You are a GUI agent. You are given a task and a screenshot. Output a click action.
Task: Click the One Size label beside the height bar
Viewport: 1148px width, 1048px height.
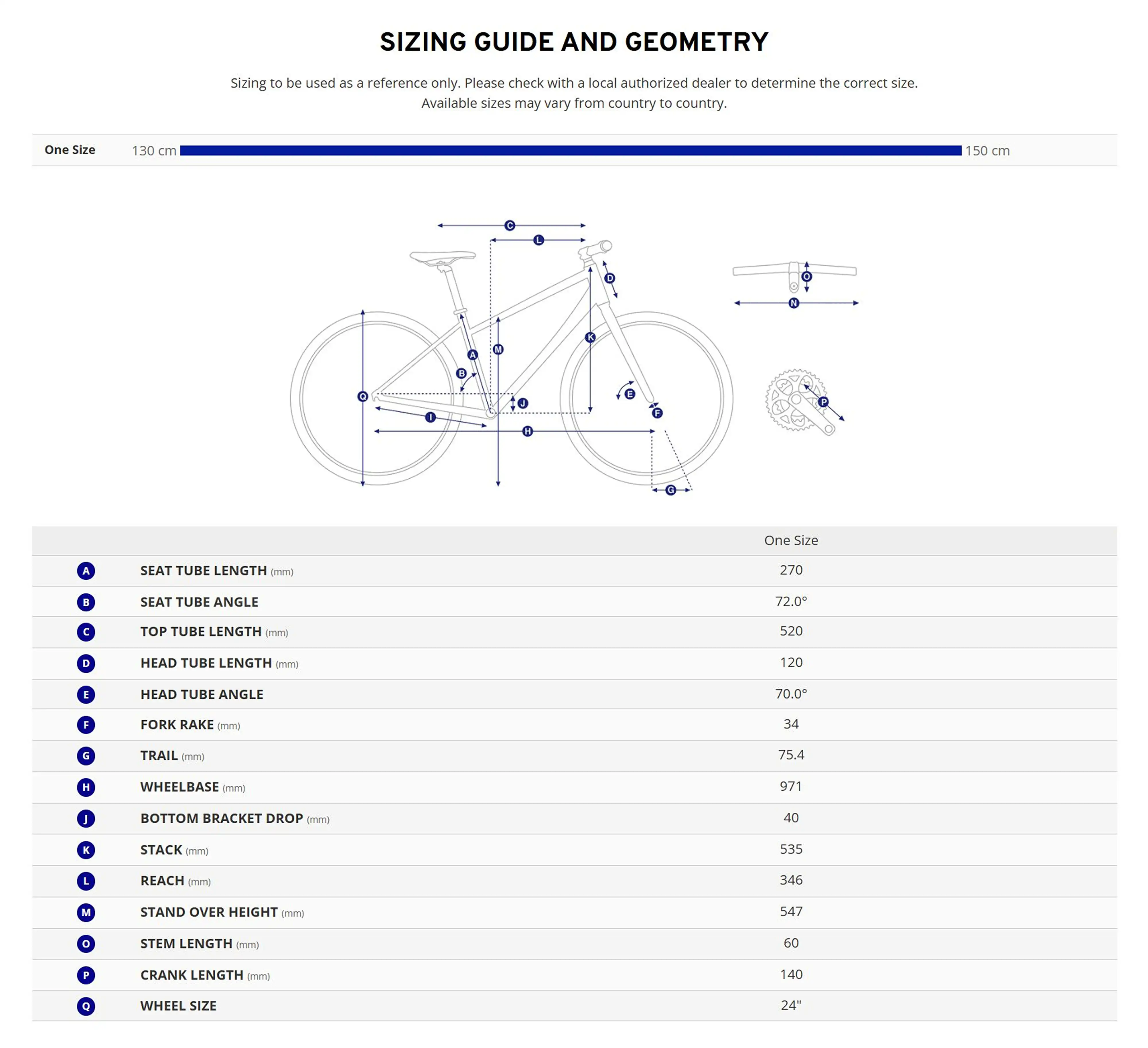pyautogui.click(x=70, y=150)
